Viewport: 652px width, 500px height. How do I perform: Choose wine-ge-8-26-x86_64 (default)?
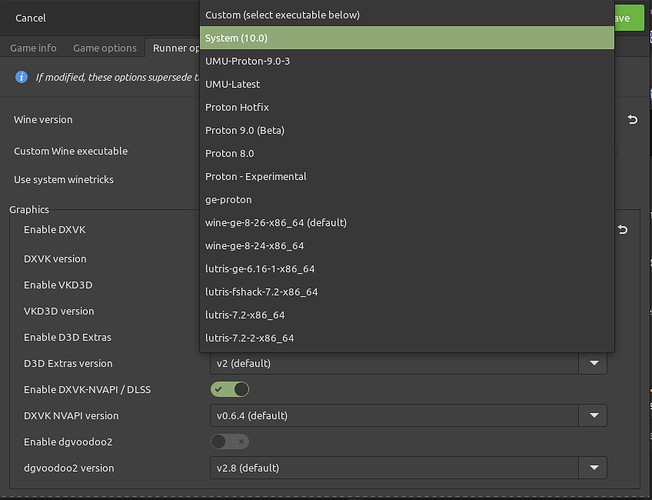(407, 223)
